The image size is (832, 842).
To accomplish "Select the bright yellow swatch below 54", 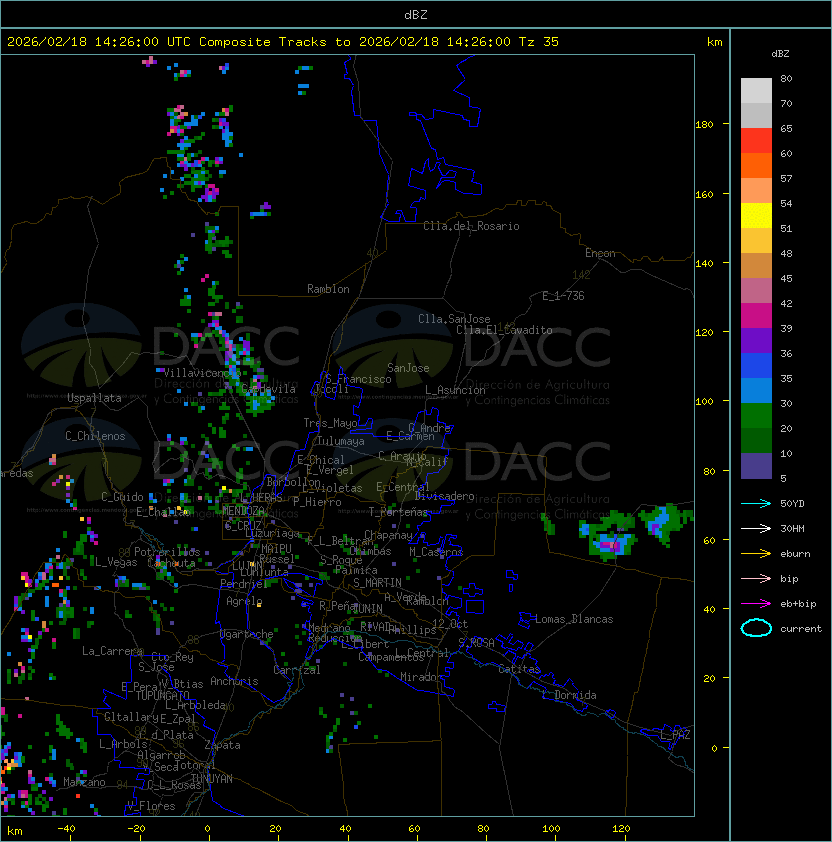I will click(x=756, y=215).
